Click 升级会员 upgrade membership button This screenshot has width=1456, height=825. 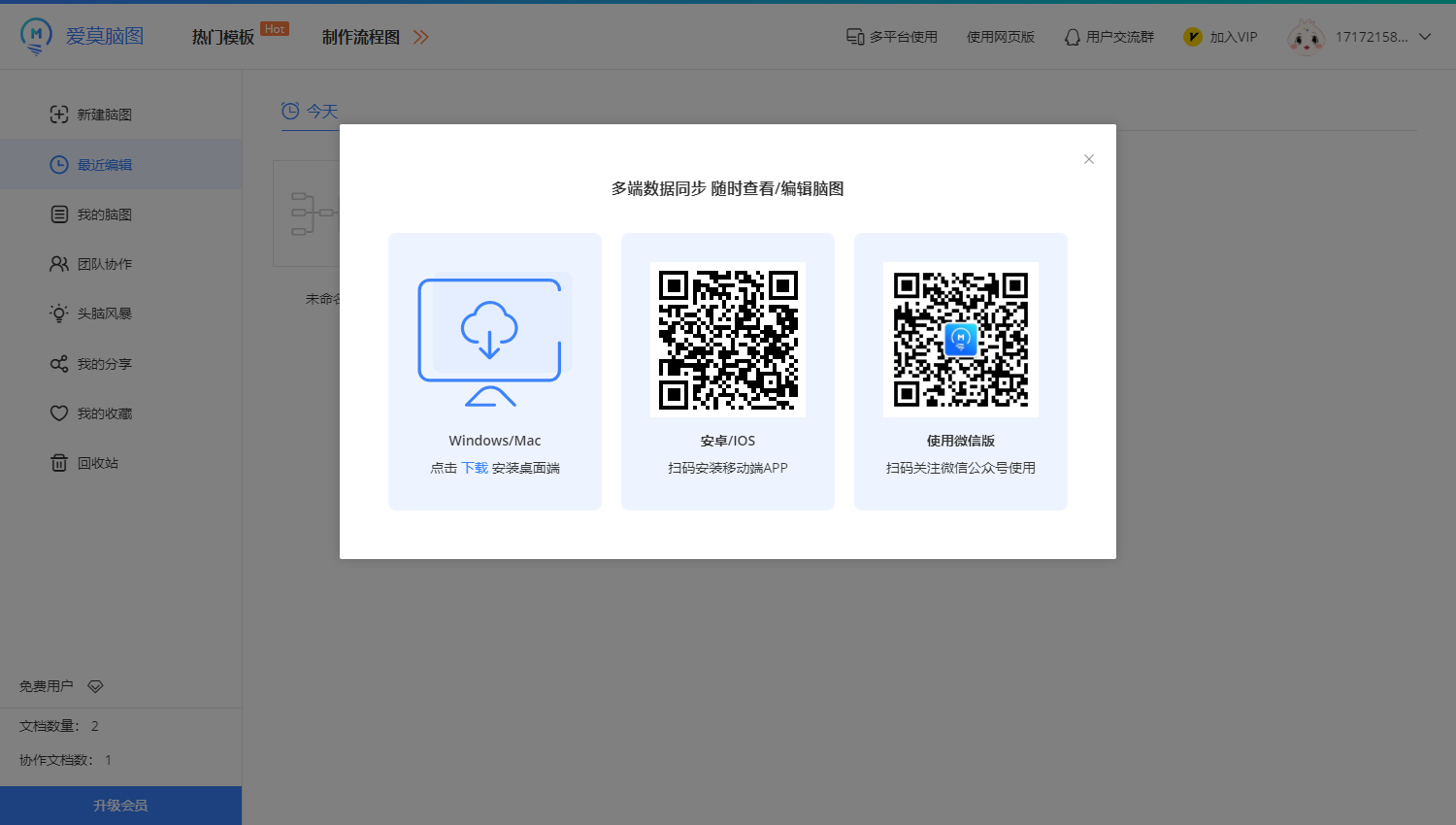coord(120,806)
